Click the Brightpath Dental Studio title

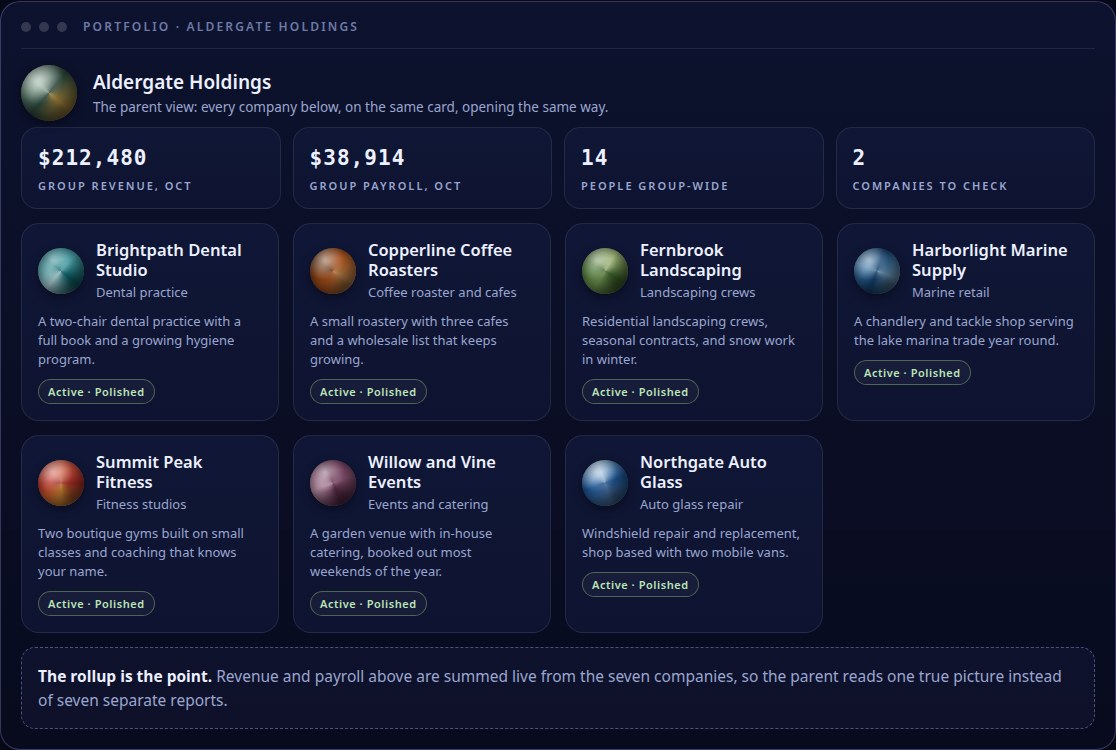pyautogui.click(x=169, y=260)
